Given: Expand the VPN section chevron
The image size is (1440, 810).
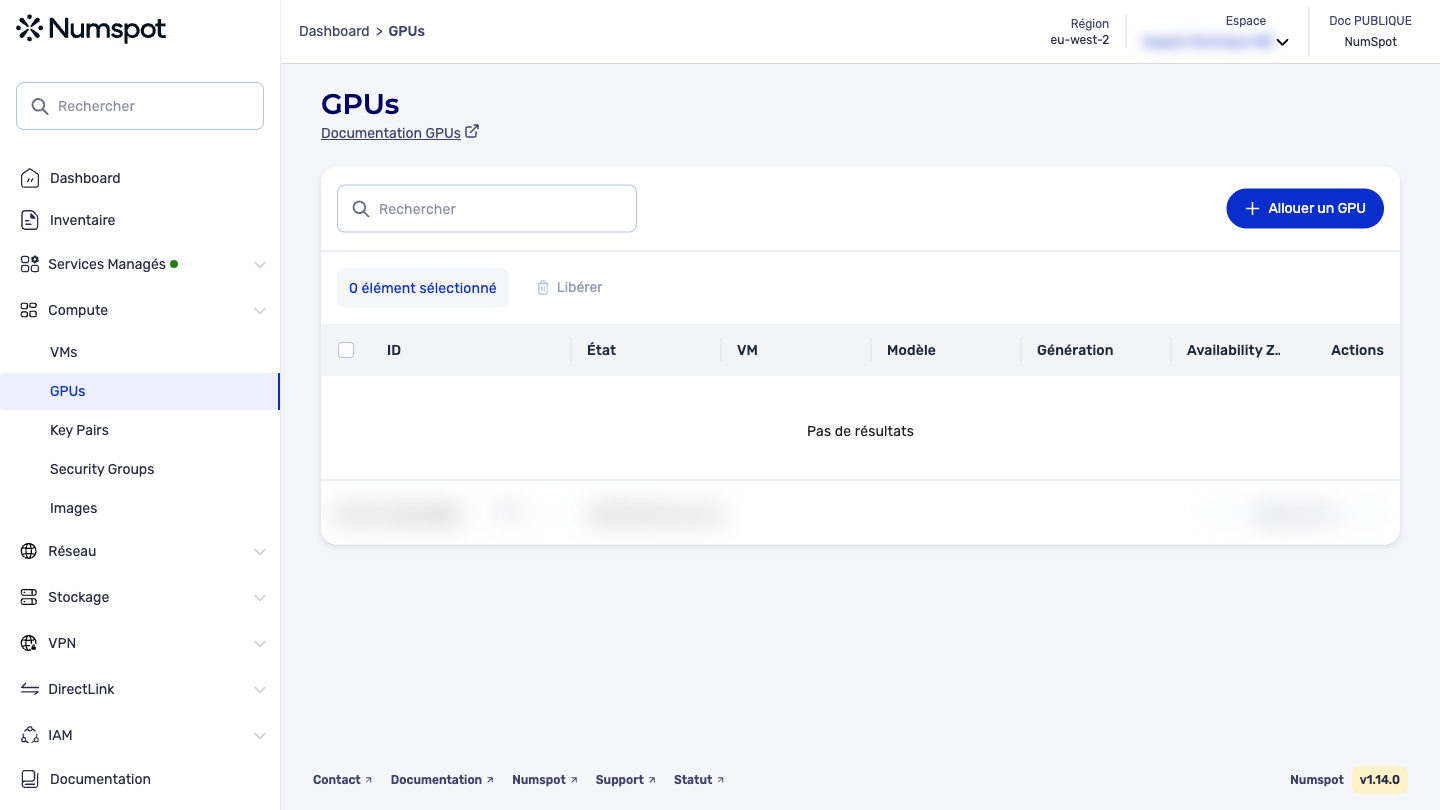Looking at the screenshot, I should tap(260, 644).
